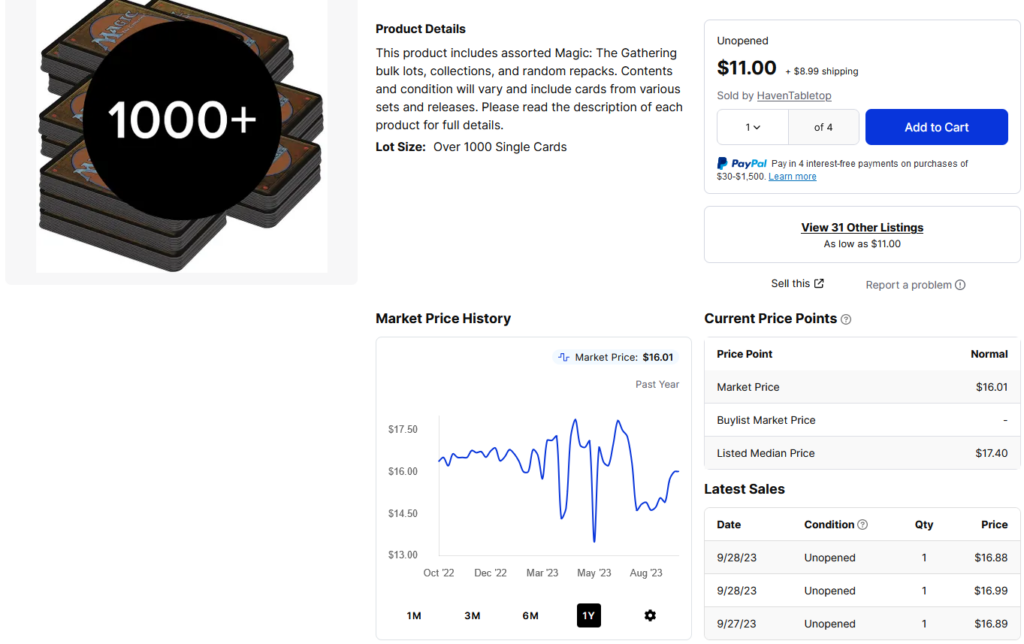1024x644 pixels.
Task: Click the Report a problem info icon
Action: tap(960, 285)
